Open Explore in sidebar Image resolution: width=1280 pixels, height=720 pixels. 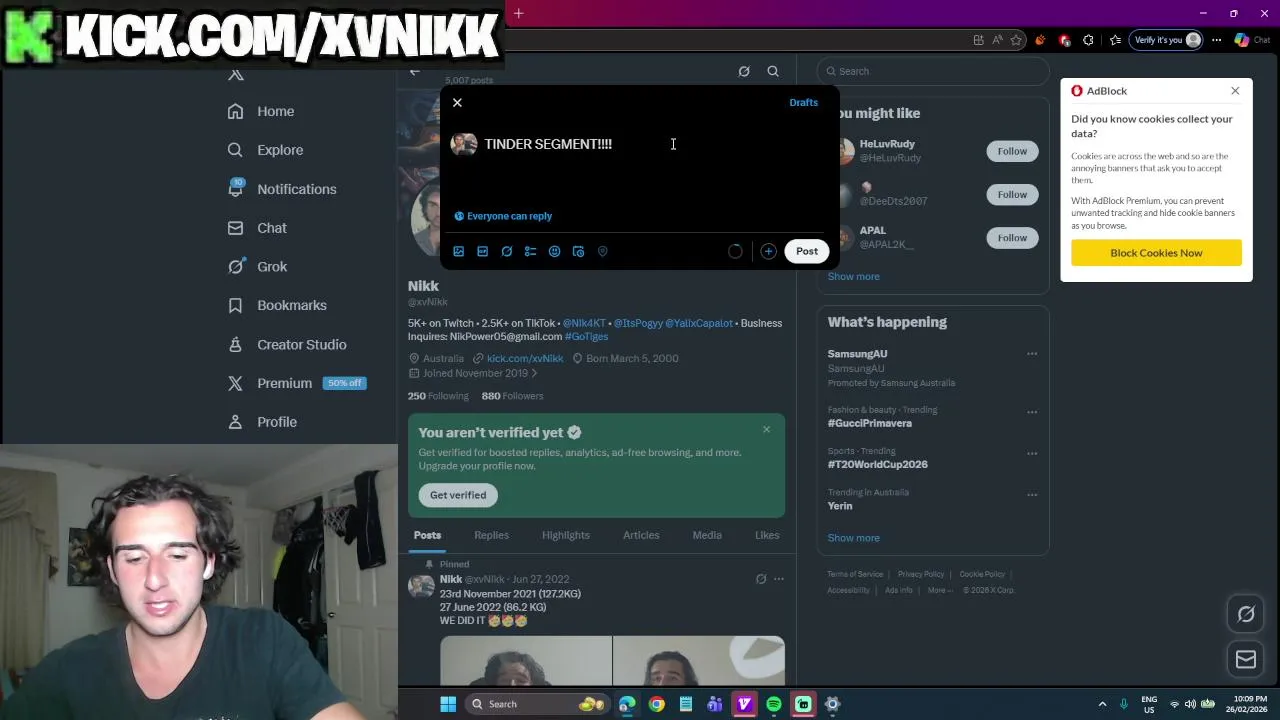coord(265,150)
